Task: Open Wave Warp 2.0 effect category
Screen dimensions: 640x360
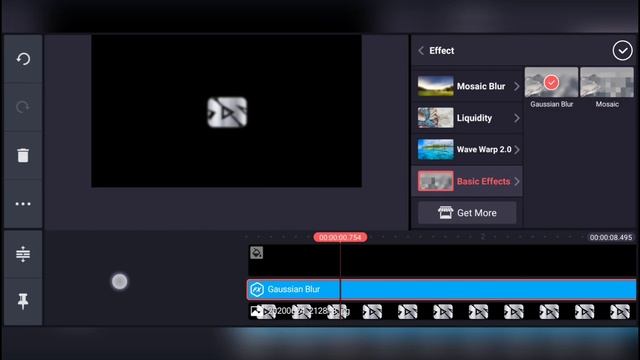Action: click(467, 149)
